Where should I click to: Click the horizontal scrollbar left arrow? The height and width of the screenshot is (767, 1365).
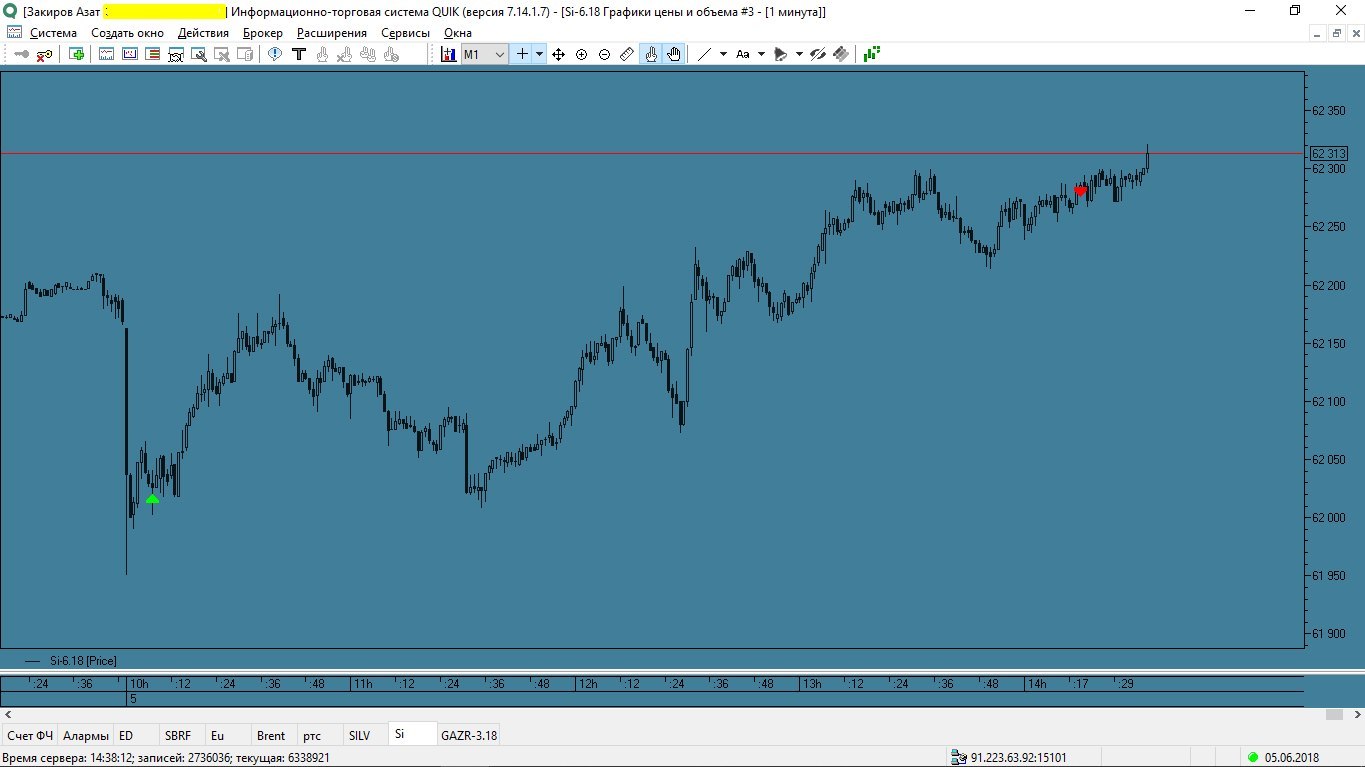point(8,714)
